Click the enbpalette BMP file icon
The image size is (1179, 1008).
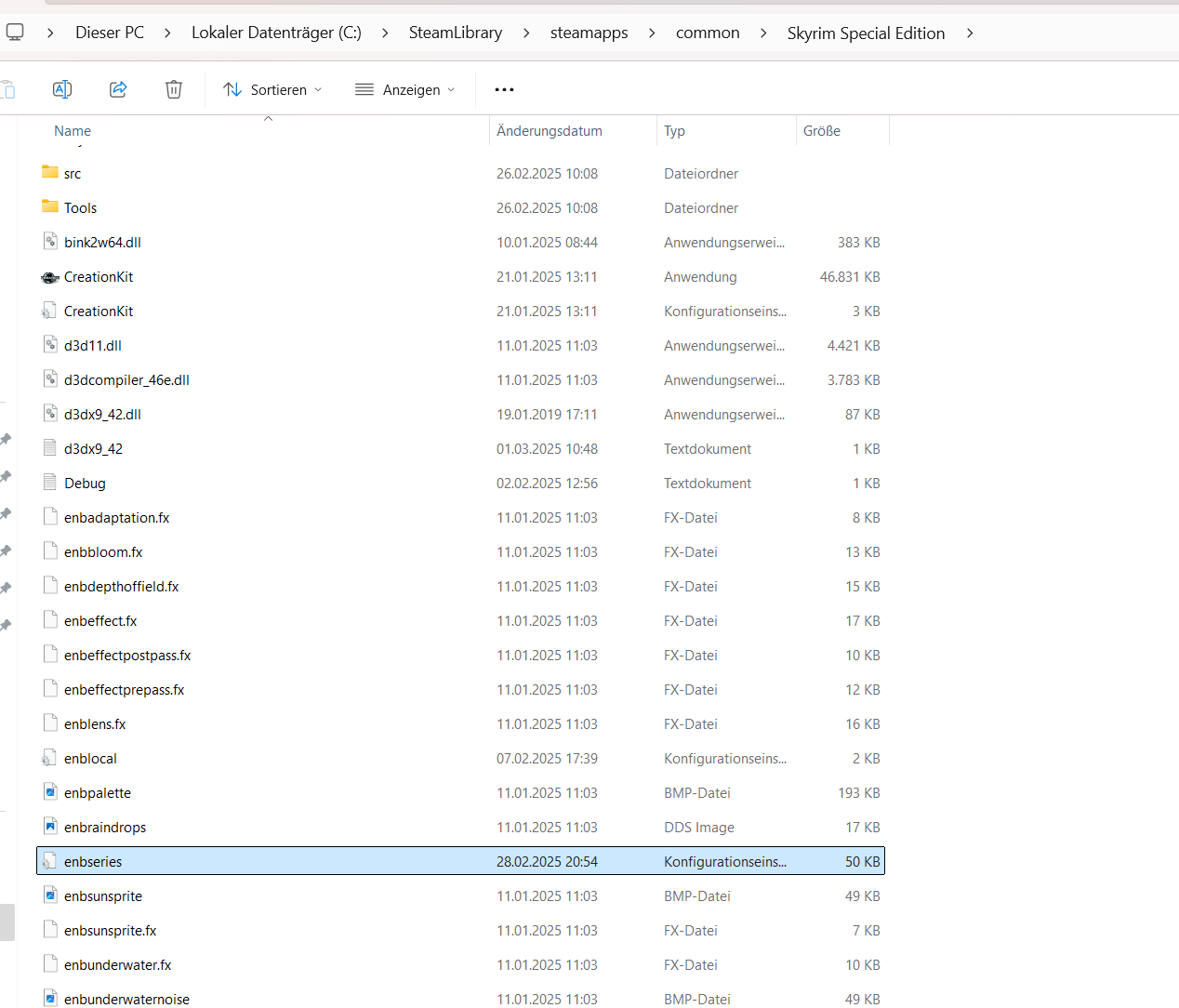pos(50,792)
